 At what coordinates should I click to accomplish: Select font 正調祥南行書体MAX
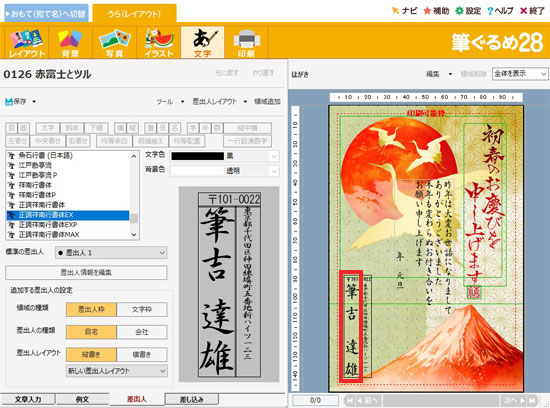pyautogui.click(x=68, y=234)
